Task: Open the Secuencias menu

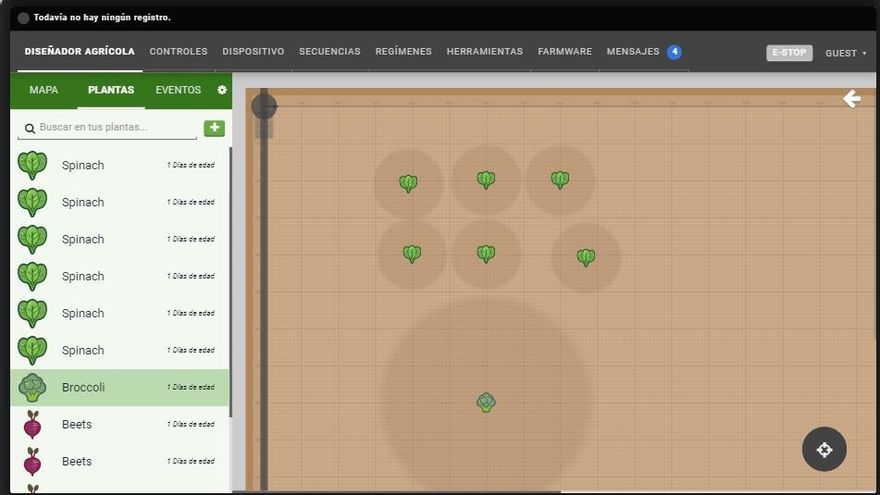Action: click(329, 52)
